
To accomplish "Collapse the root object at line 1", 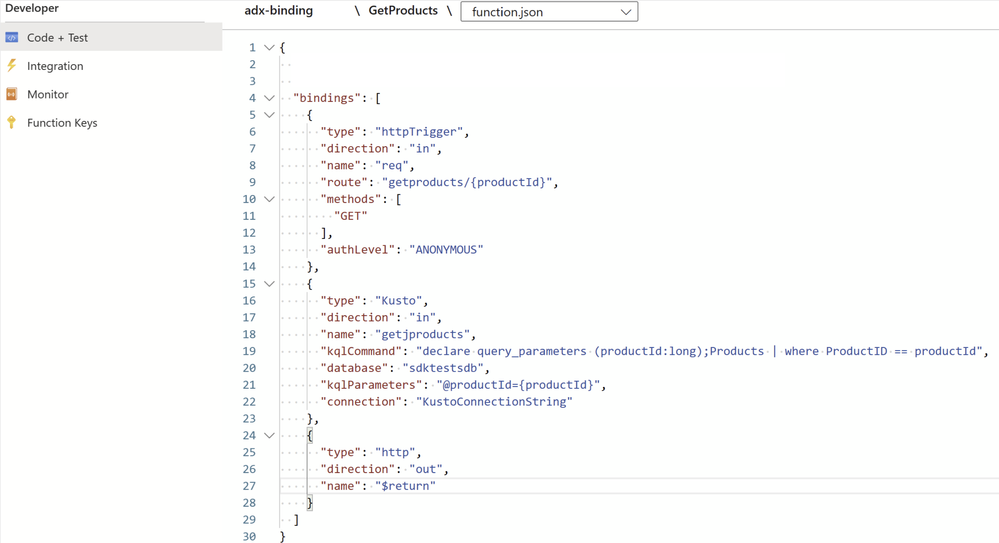I will (x=270, y=47).
